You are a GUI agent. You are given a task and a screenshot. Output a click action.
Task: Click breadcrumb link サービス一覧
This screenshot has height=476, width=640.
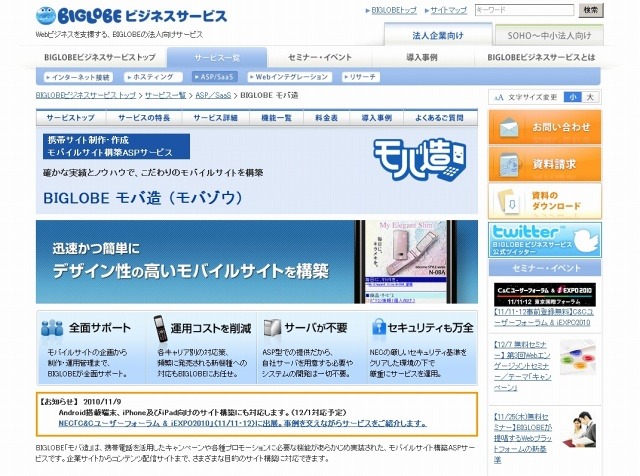click(x=165, y=95)
